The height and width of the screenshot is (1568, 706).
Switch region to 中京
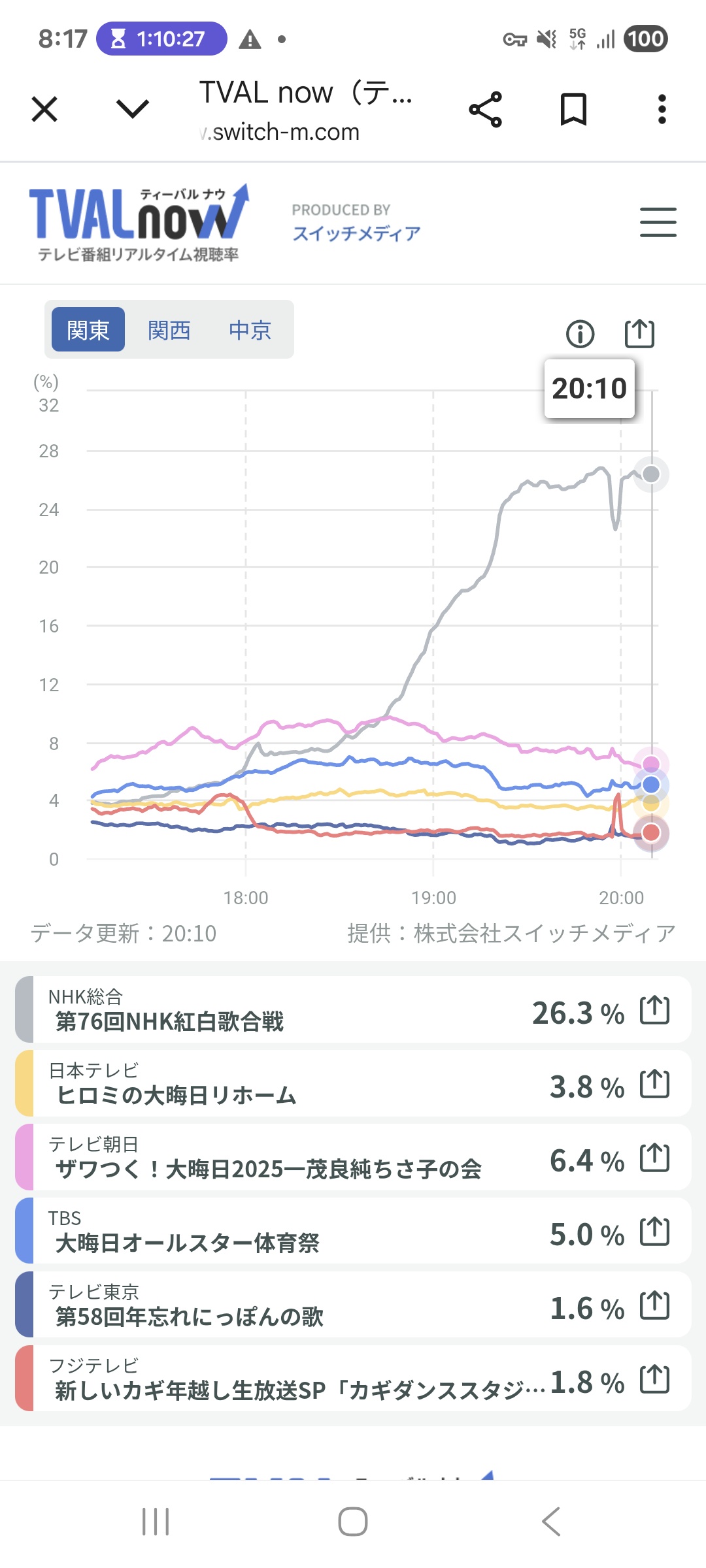pyautogui.click(x=250, y=330)
